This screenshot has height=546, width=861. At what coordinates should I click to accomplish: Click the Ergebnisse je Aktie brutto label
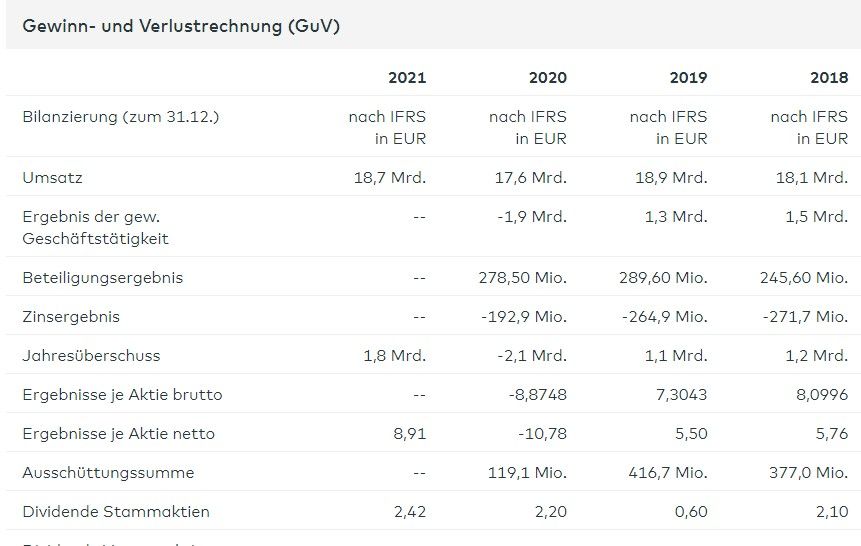click(x=122, y=395)
